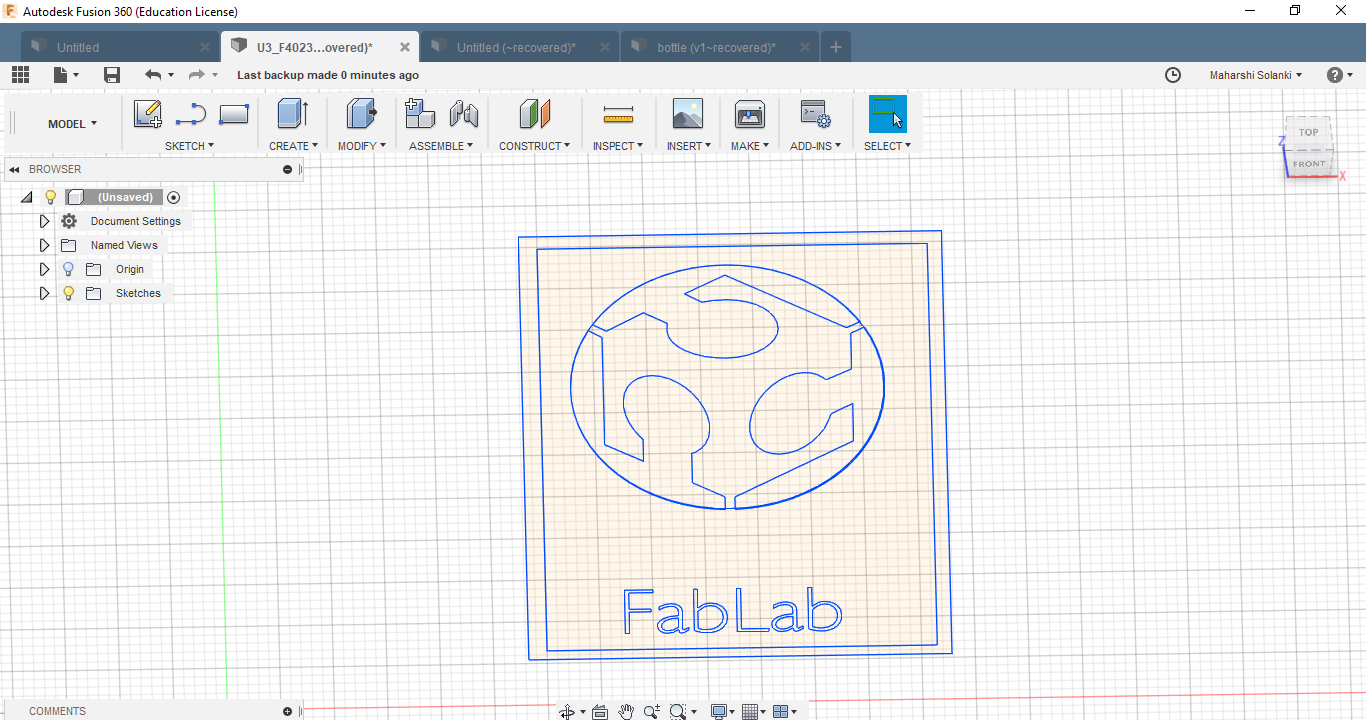
Task: Open the MODIFY menu
Action: (x=361, y=146)
